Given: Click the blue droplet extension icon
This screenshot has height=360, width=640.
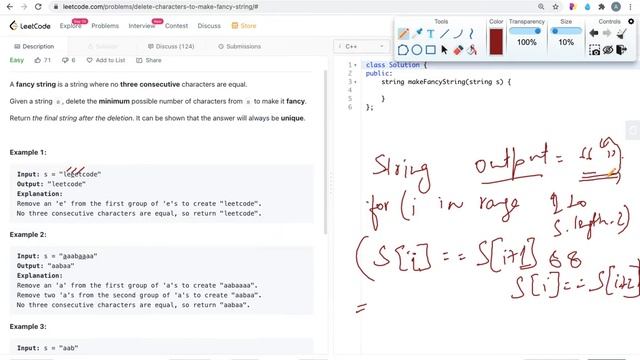Looking at the screenshot, I should tap(587, 7).
